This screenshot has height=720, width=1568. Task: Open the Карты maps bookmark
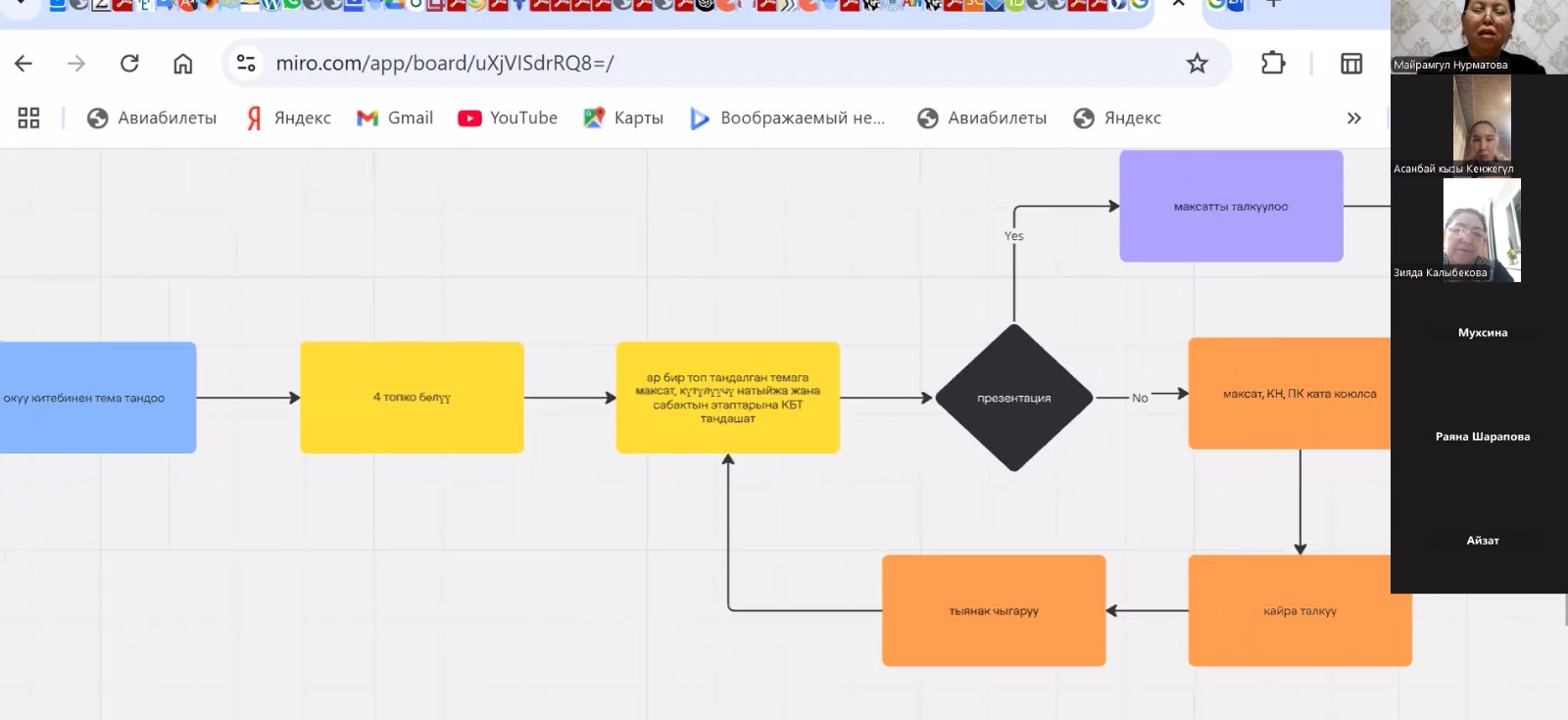coord(623,119)
